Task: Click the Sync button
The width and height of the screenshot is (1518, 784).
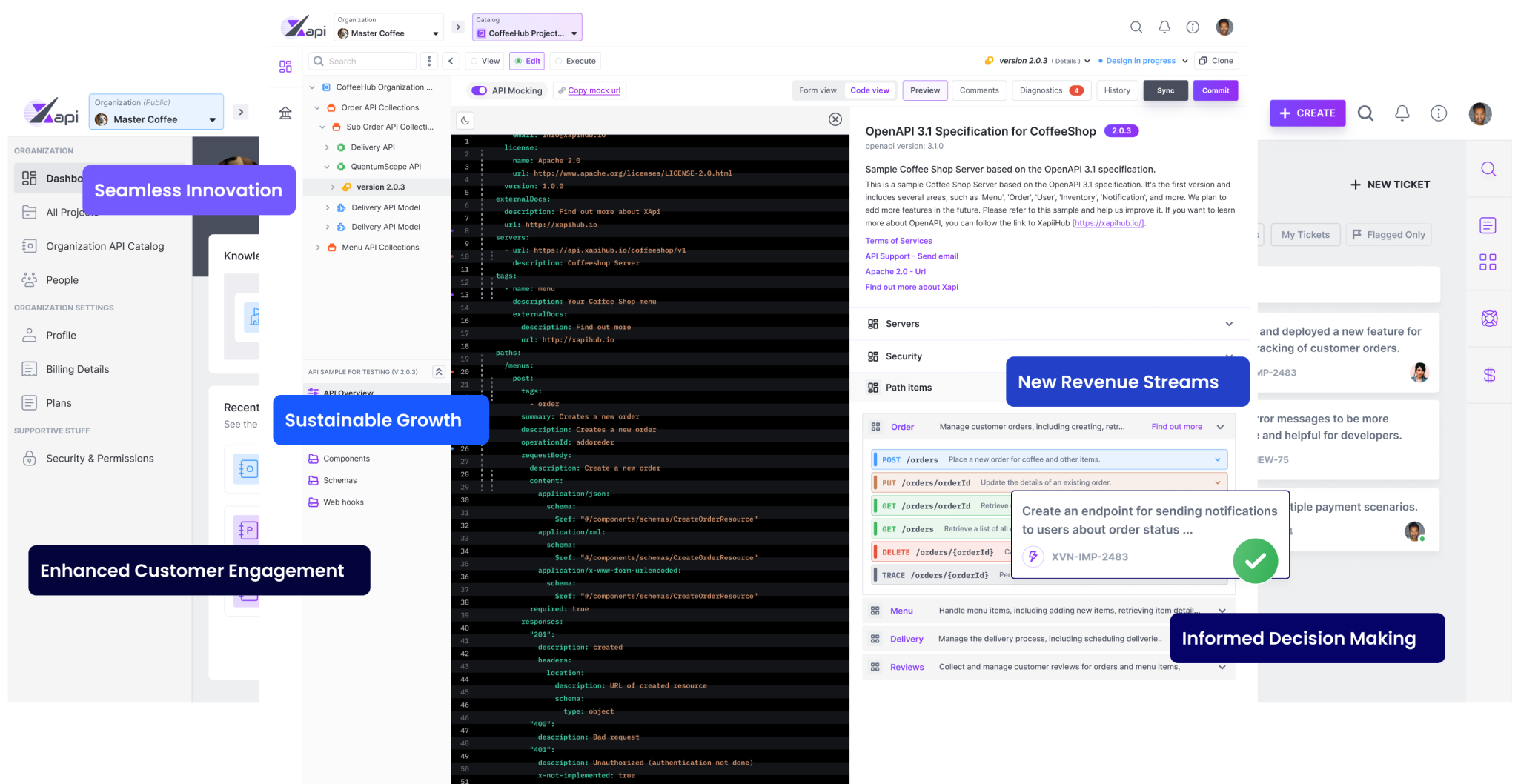Action: [x=1166, y=90]
